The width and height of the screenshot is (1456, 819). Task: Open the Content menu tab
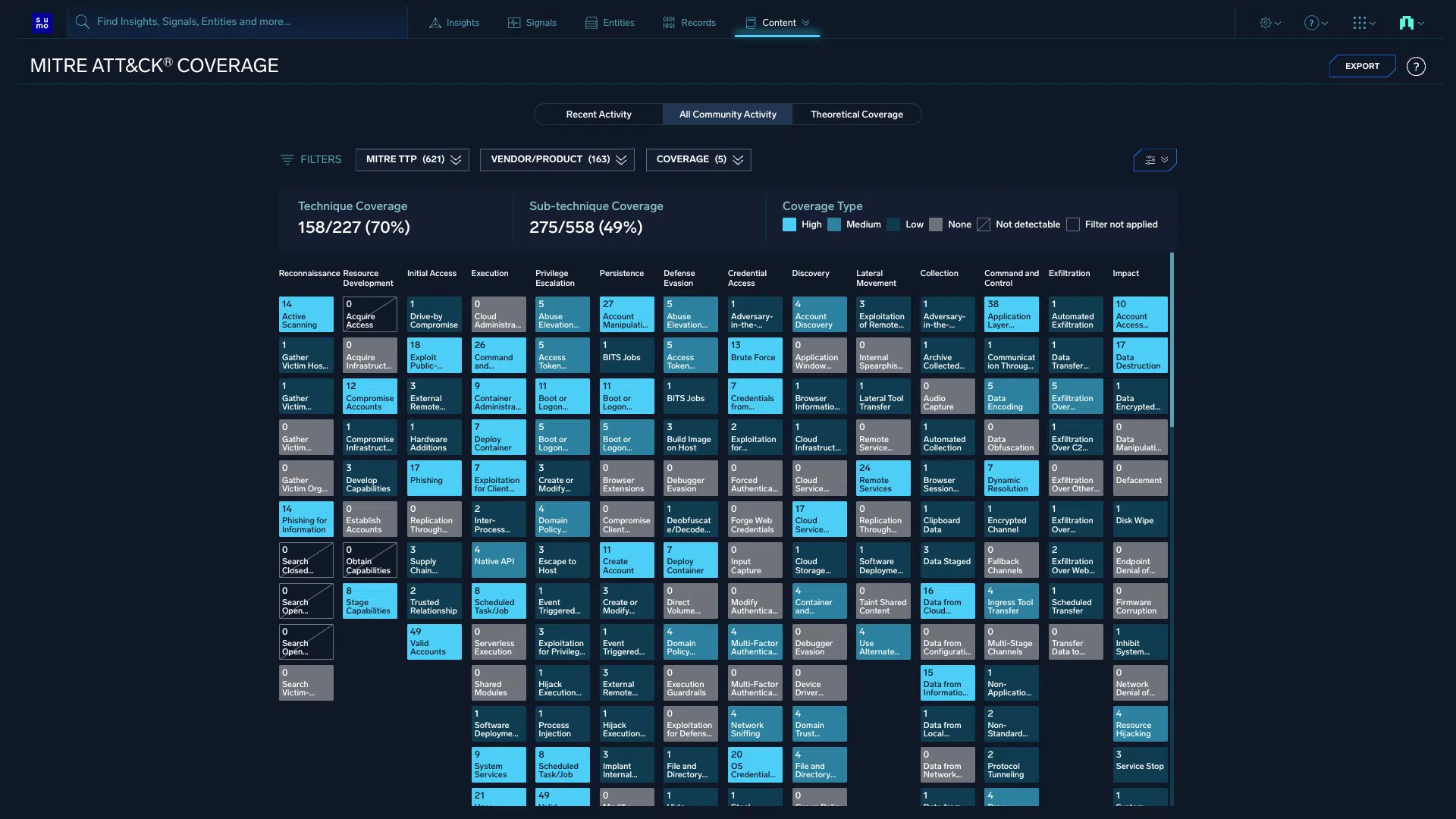(777, 23)
